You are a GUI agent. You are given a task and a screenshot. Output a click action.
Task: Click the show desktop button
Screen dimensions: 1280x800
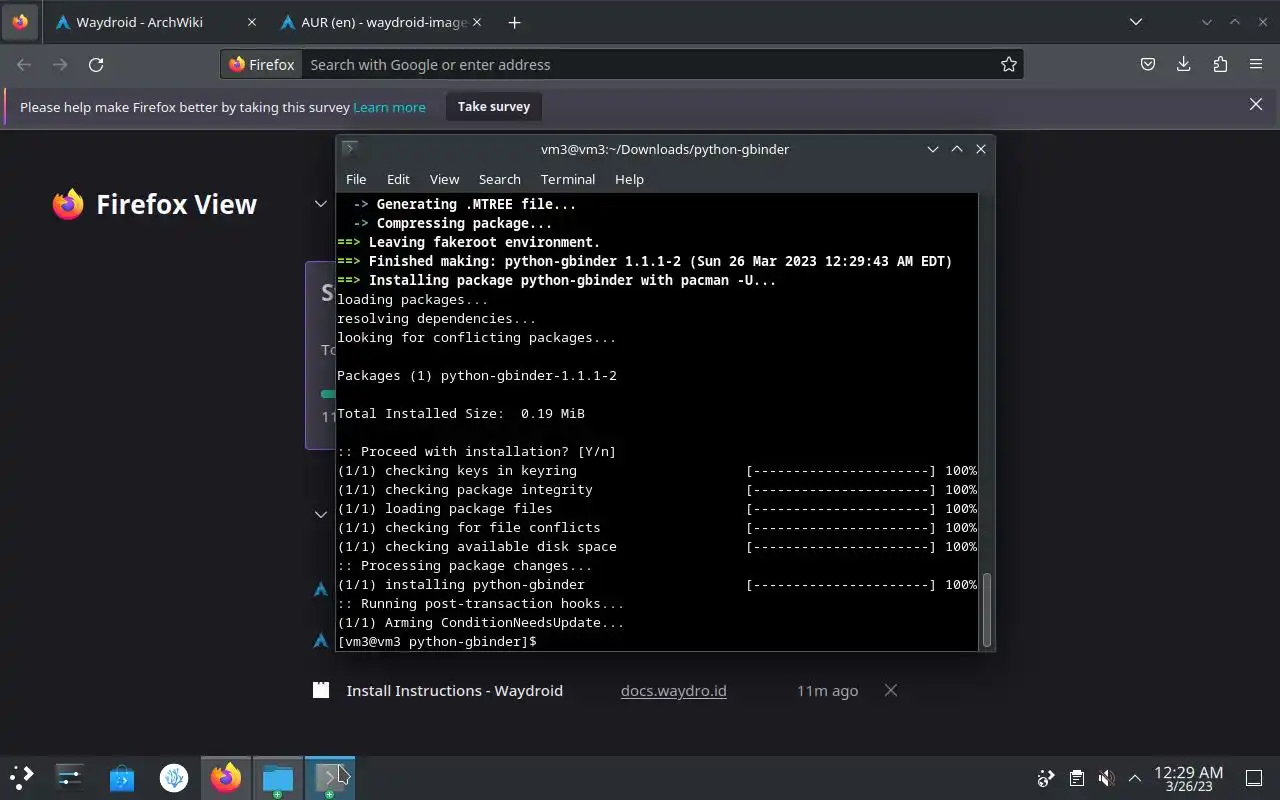pyautogui.click(x=1254, y=778)
